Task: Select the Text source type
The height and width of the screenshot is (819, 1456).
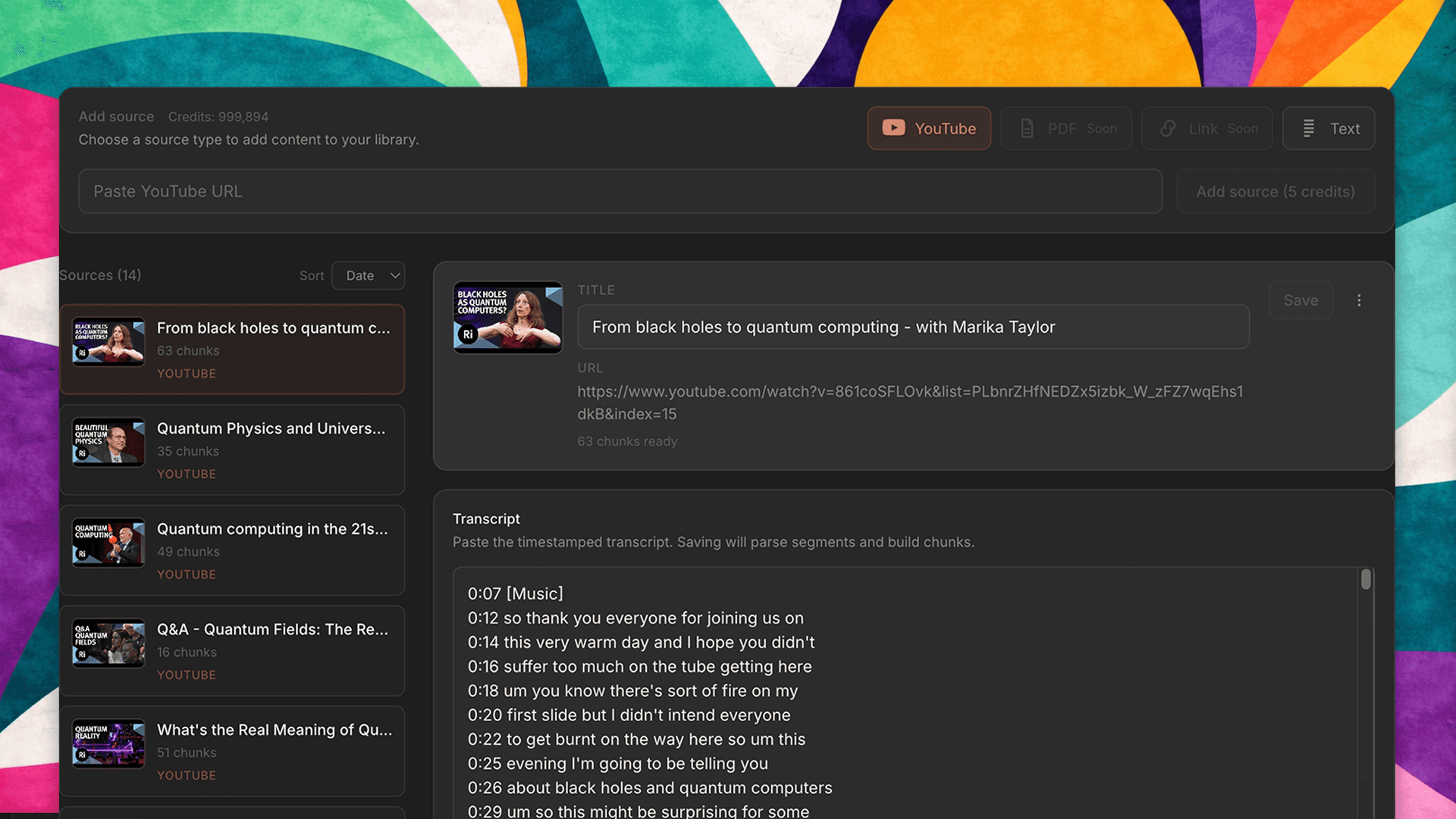Action: (x=1328, y=128)
